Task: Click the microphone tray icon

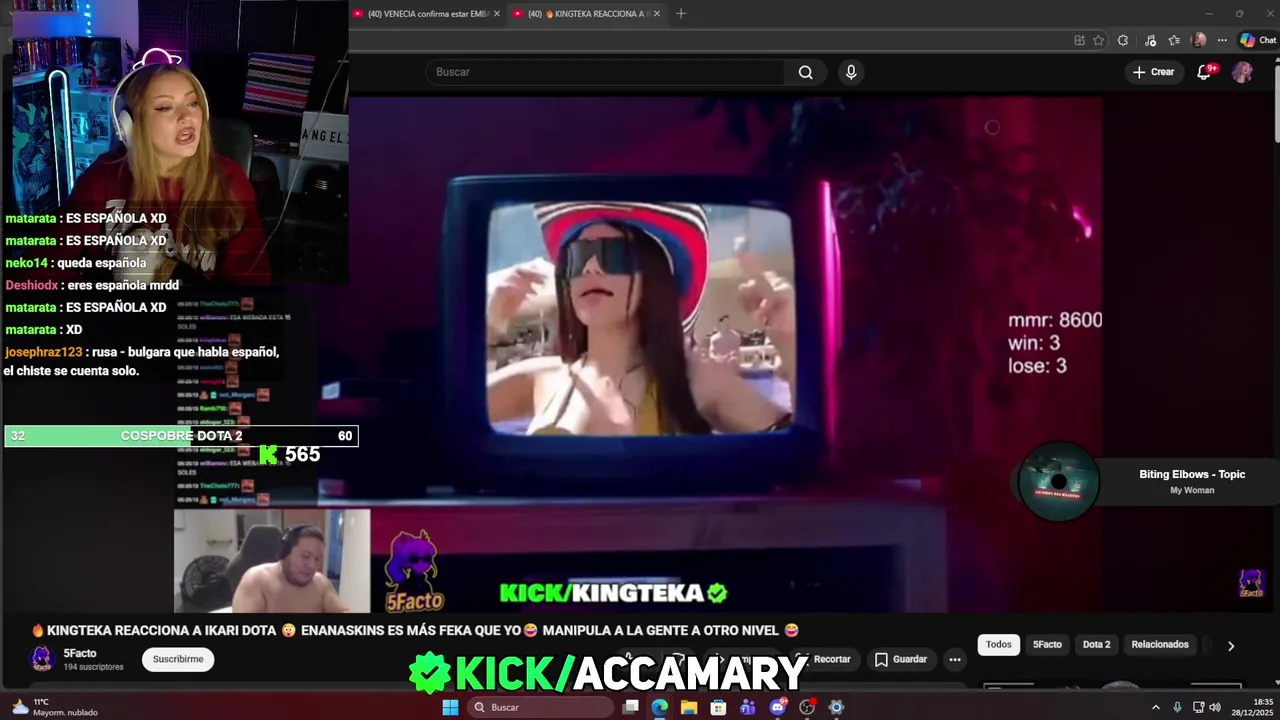Action: [x=1177, y=707]
